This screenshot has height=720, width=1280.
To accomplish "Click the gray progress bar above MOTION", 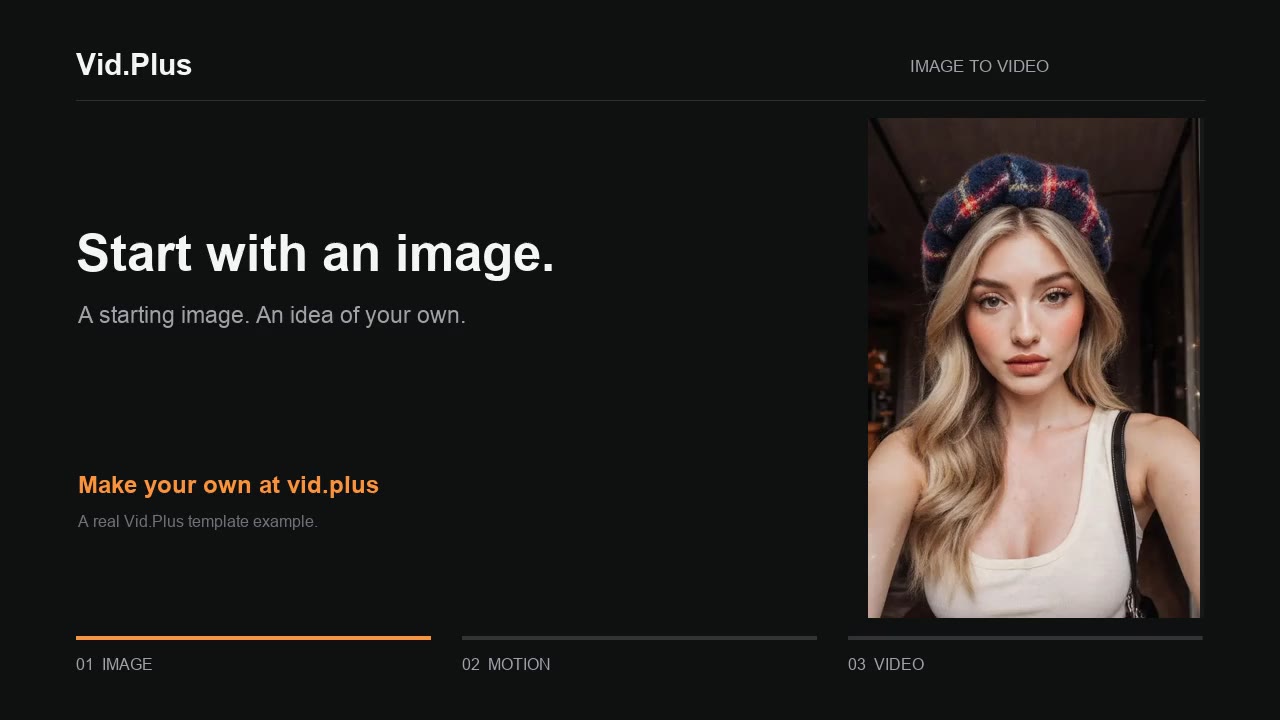I will pyautogui.click(x=639, y=638).
